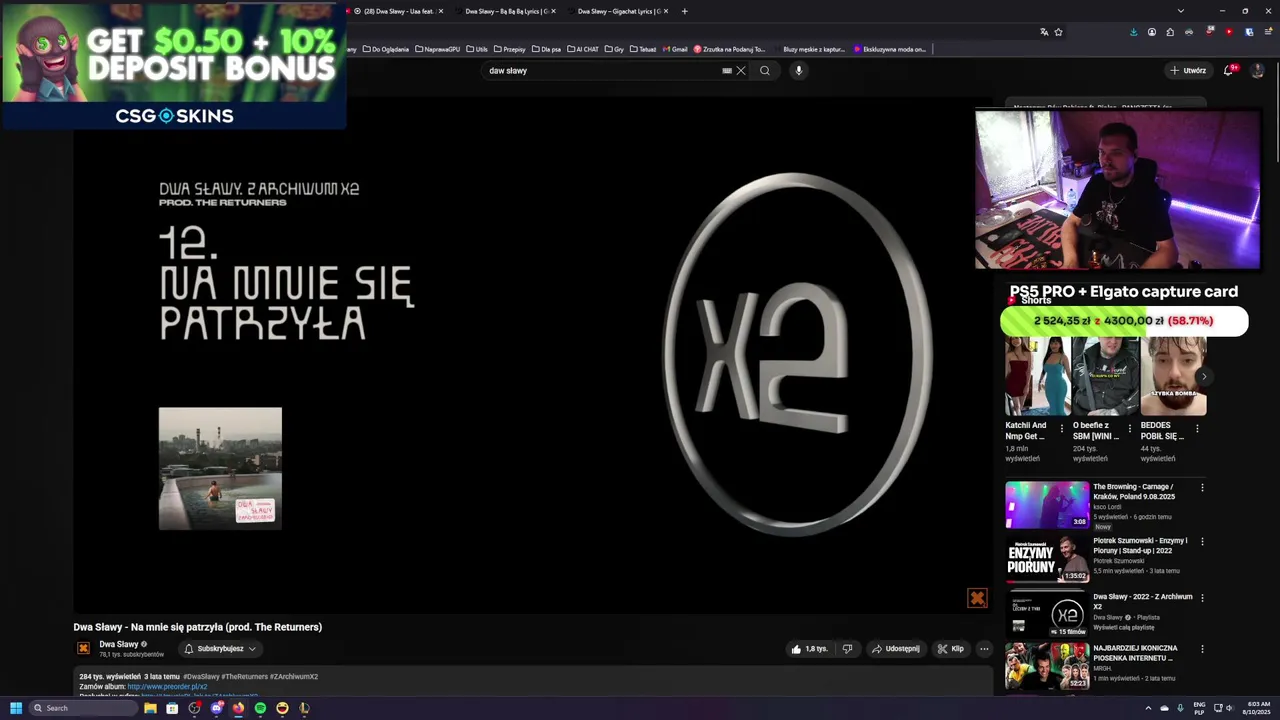Clear the search text with the X icon
Image resolution: width=1280 pixels, height=720 pixels.
(741, 70)
